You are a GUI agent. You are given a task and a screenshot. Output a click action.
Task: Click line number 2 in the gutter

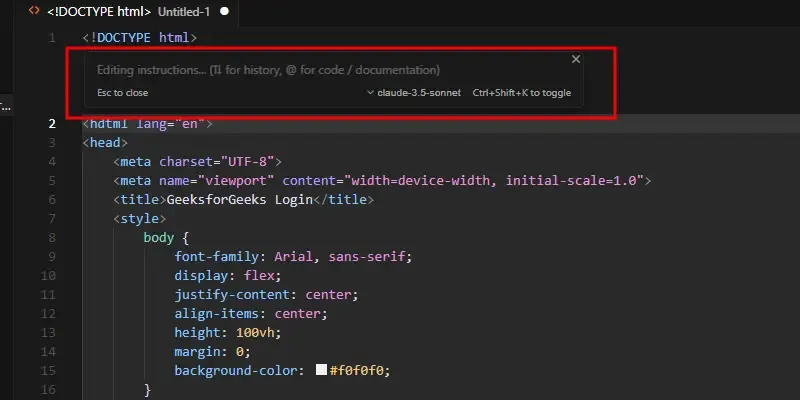(x=52, y=124)
